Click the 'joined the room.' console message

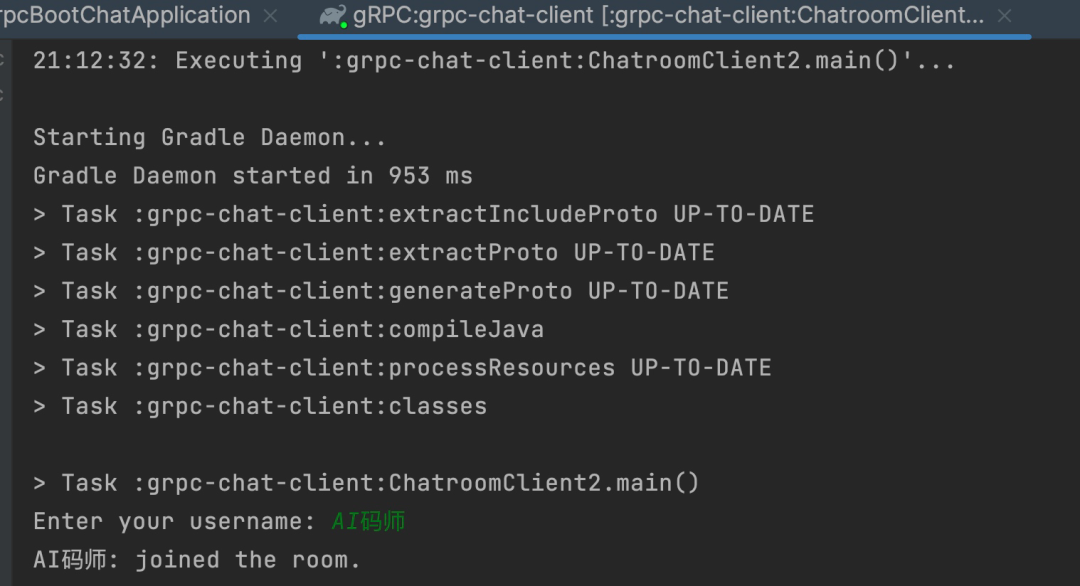click(247, 561)
